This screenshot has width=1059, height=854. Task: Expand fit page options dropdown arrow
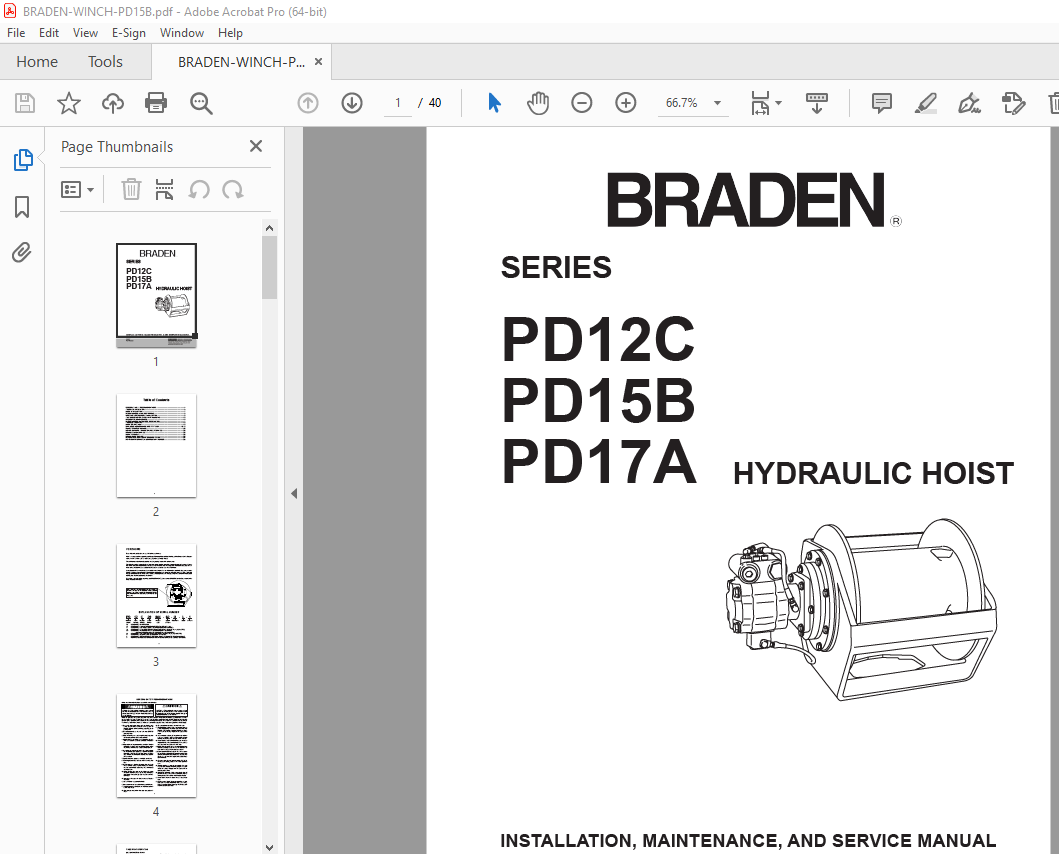(x=778, y=103)
